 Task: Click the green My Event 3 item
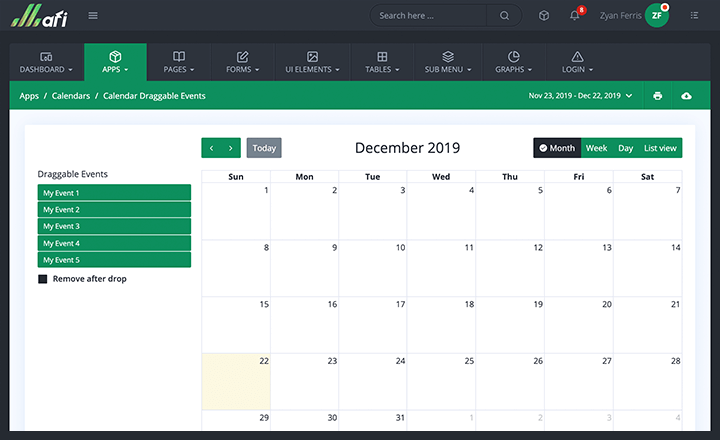click(114, 226)
